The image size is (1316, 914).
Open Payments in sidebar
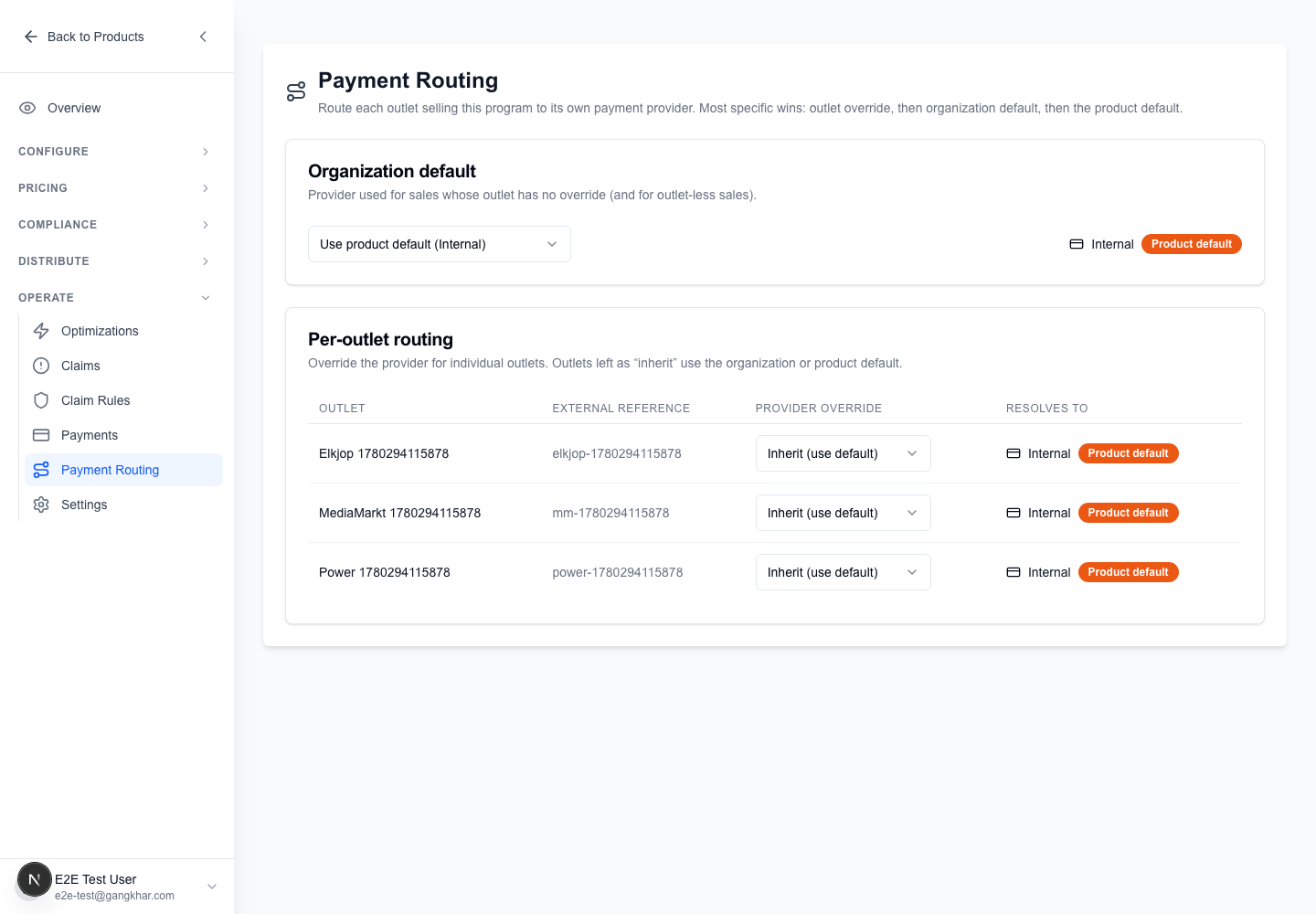(x=124, y=435)
